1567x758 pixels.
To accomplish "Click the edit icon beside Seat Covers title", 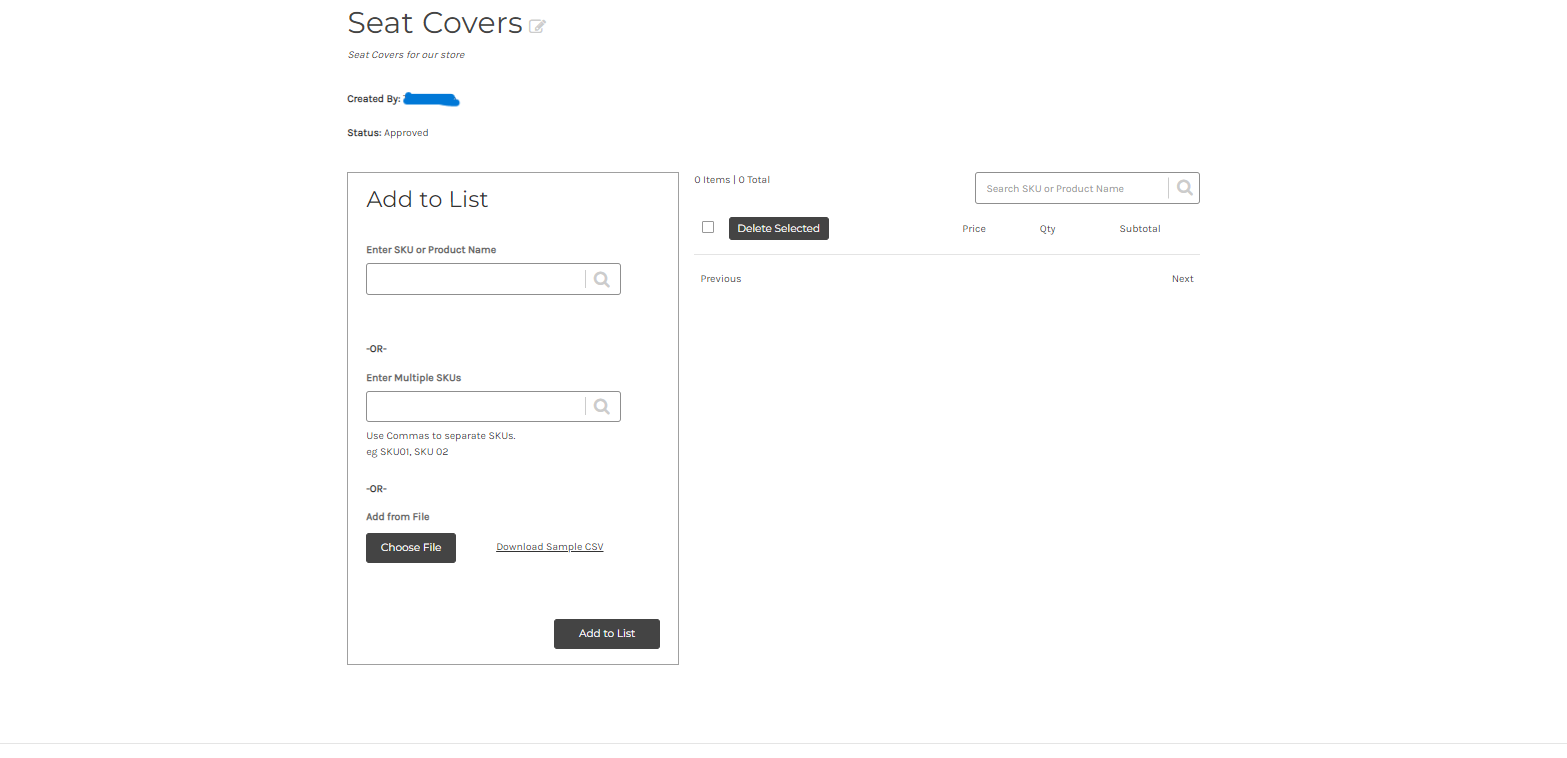I will tap(537, 26).
